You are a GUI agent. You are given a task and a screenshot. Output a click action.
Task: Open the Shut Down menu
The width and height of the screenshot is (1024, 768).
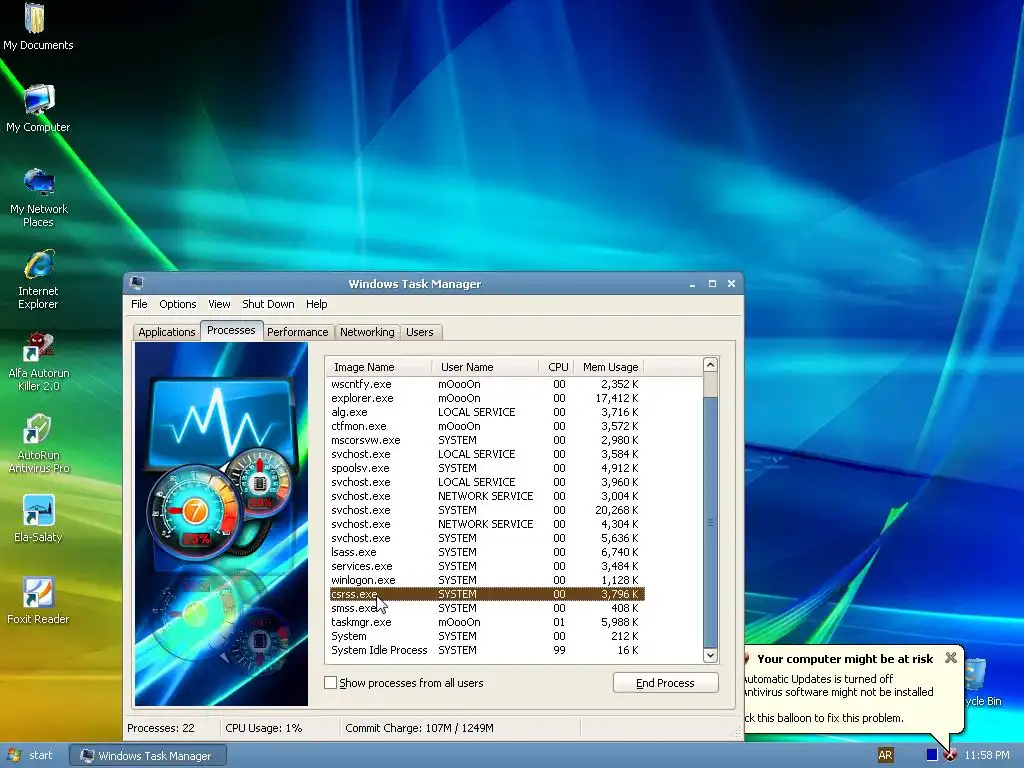click(268, 304)
